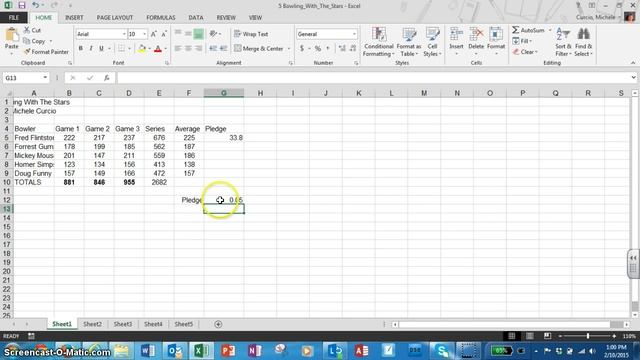Click the Insert cells icon
Viewport: 640px width, 360px height.
[456, 35]
